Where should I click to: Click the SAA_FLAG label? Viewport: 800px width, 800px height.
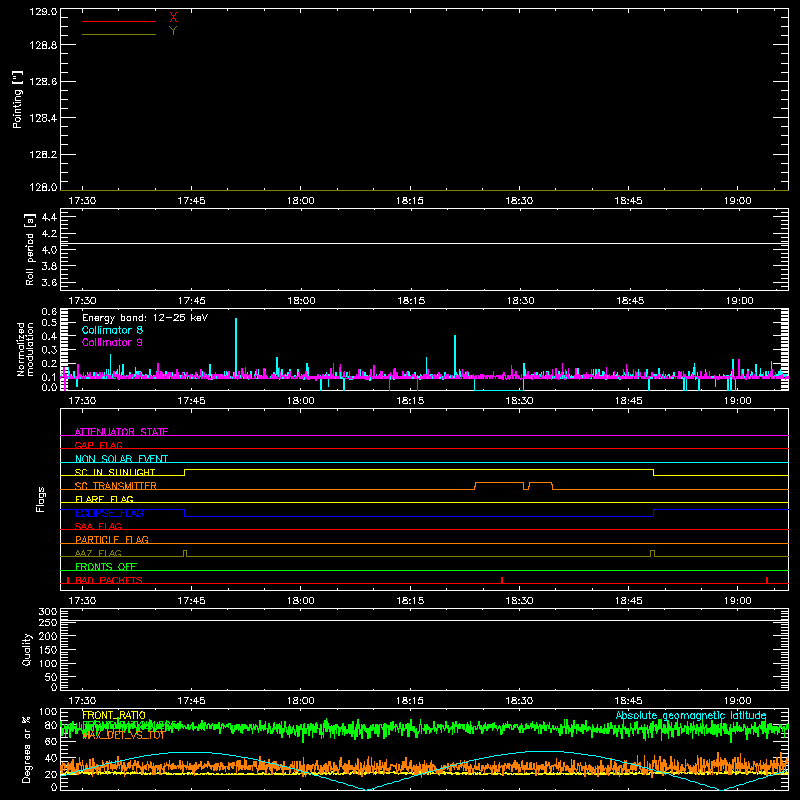point(98,526)
